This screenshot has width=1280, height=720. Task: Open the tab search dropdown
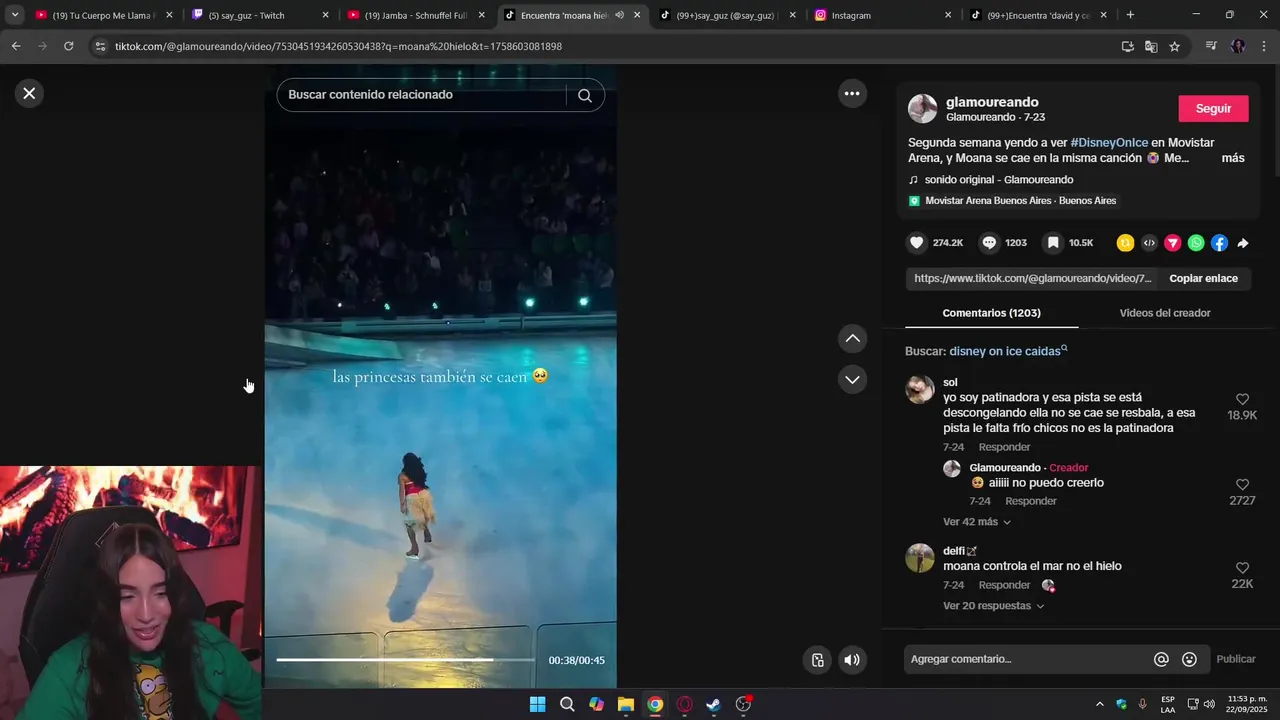[15, 15]
